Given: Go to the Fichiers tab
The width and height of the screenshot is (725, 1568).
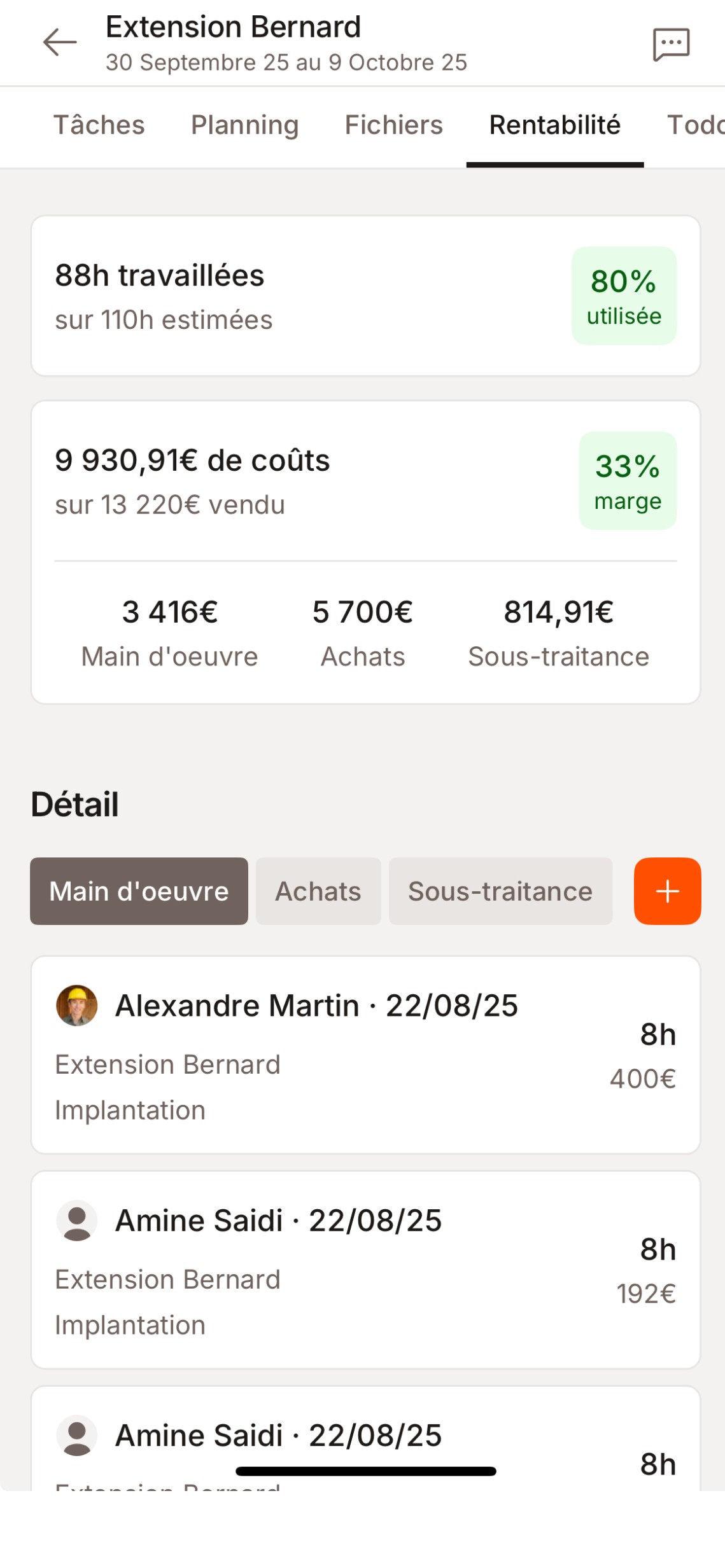Looking at the screenshot, I should 393,125.
